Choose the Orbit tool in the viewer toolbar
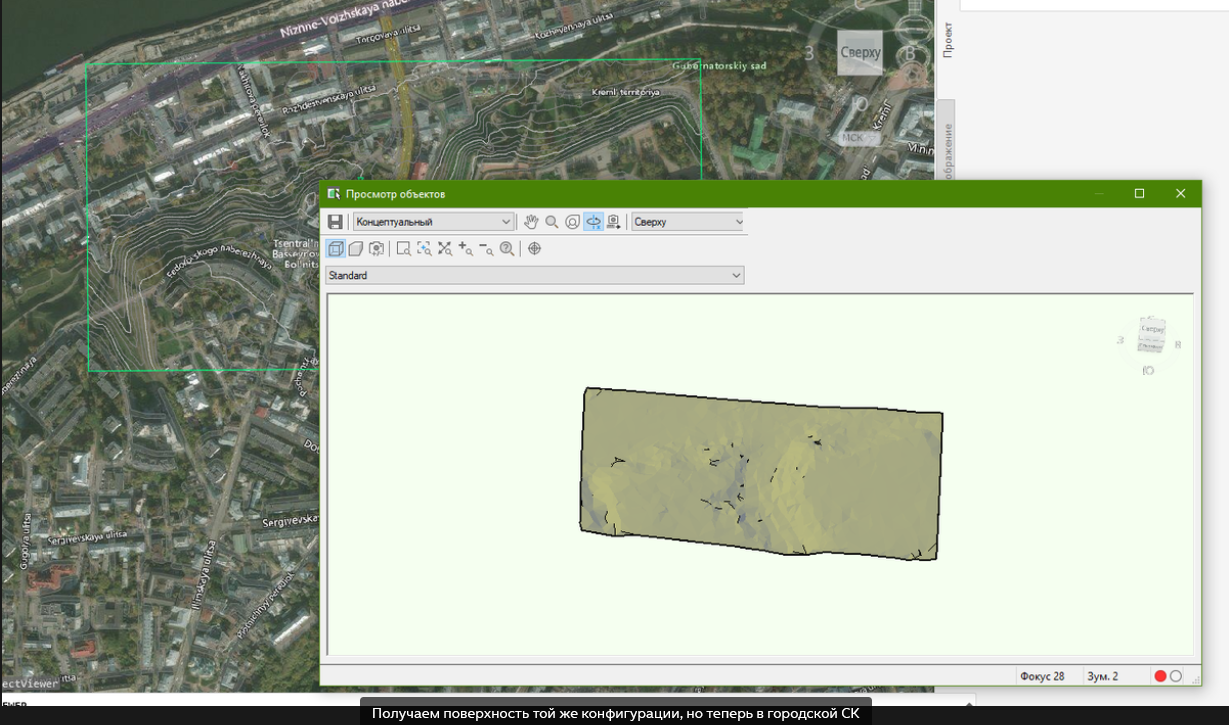1229x725 pixels. click(x=572, y=222)
